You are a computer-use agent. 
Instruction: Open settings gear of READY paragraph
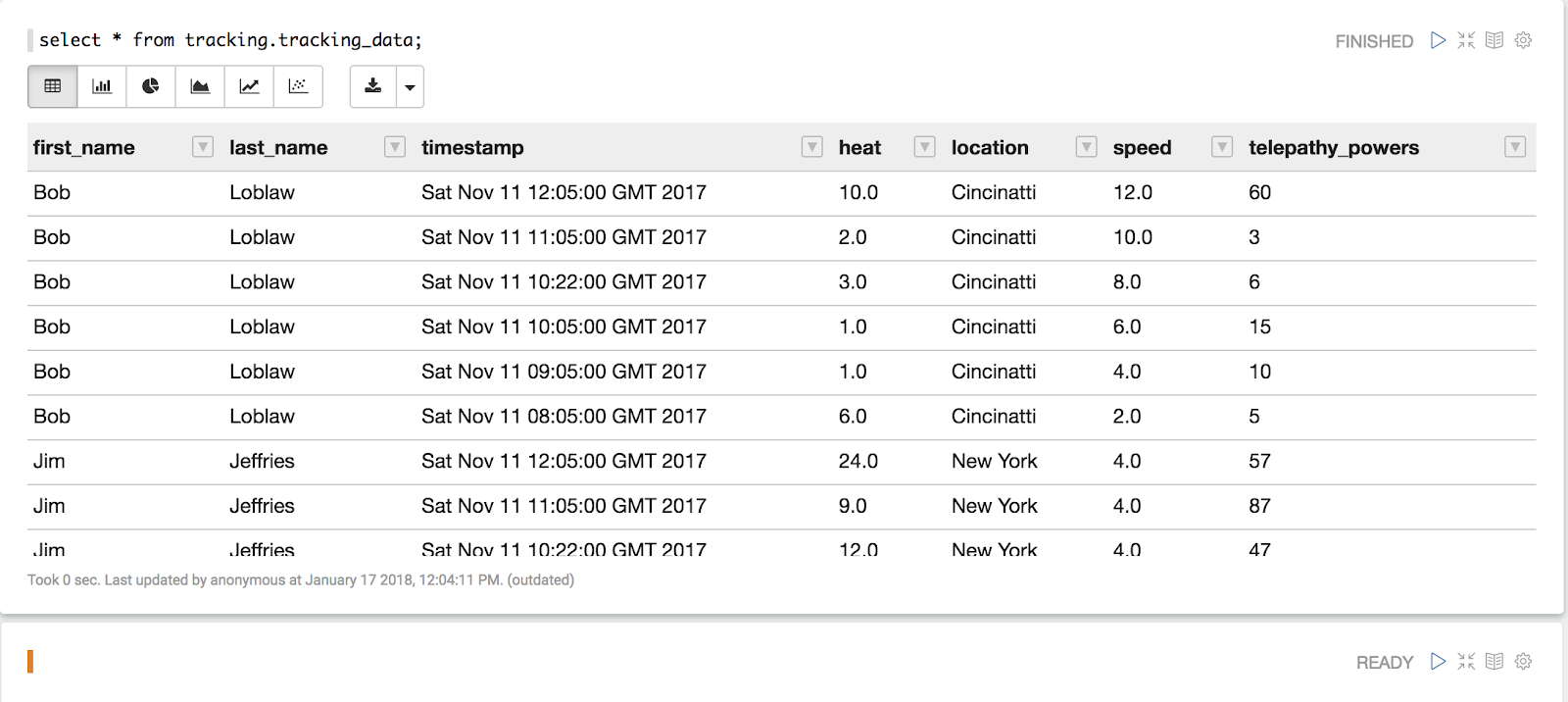(x=1523, y=662)
